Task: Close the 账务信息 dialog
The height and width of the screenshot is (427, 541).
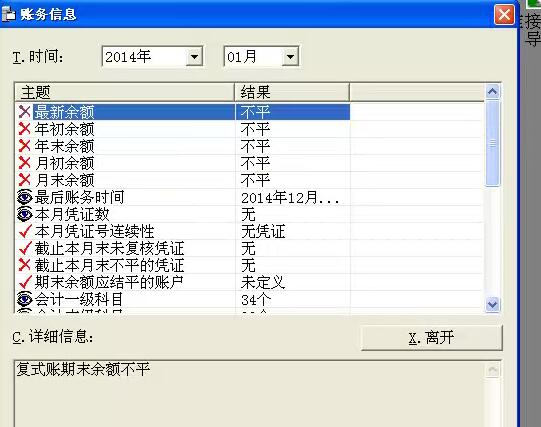Action: coord(504,15)
